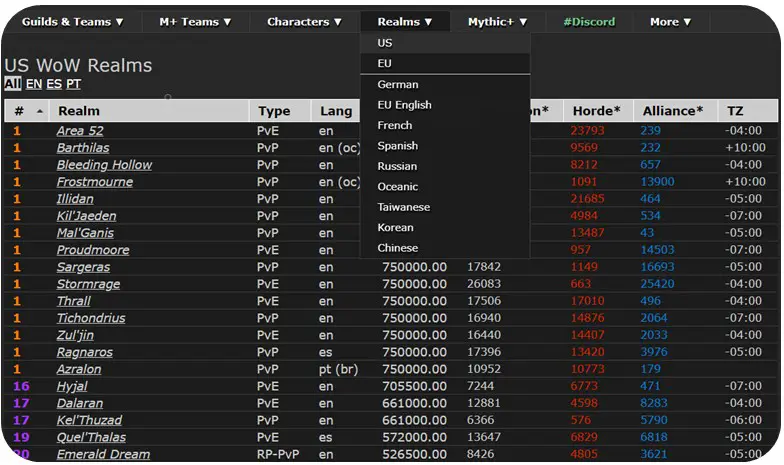The height and width of the screenshot is (465, 784).
Task: Click Alliance value 13900 for Frostmourne
Action: point(658,182)
